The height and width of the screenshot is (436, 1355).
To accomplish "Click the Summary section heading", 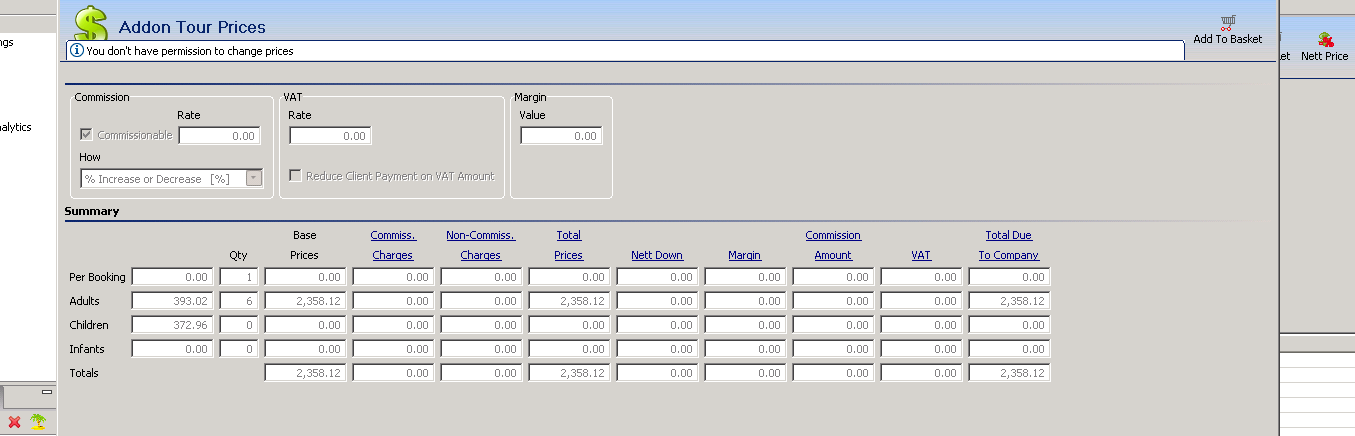I will [x=92, y=211].
